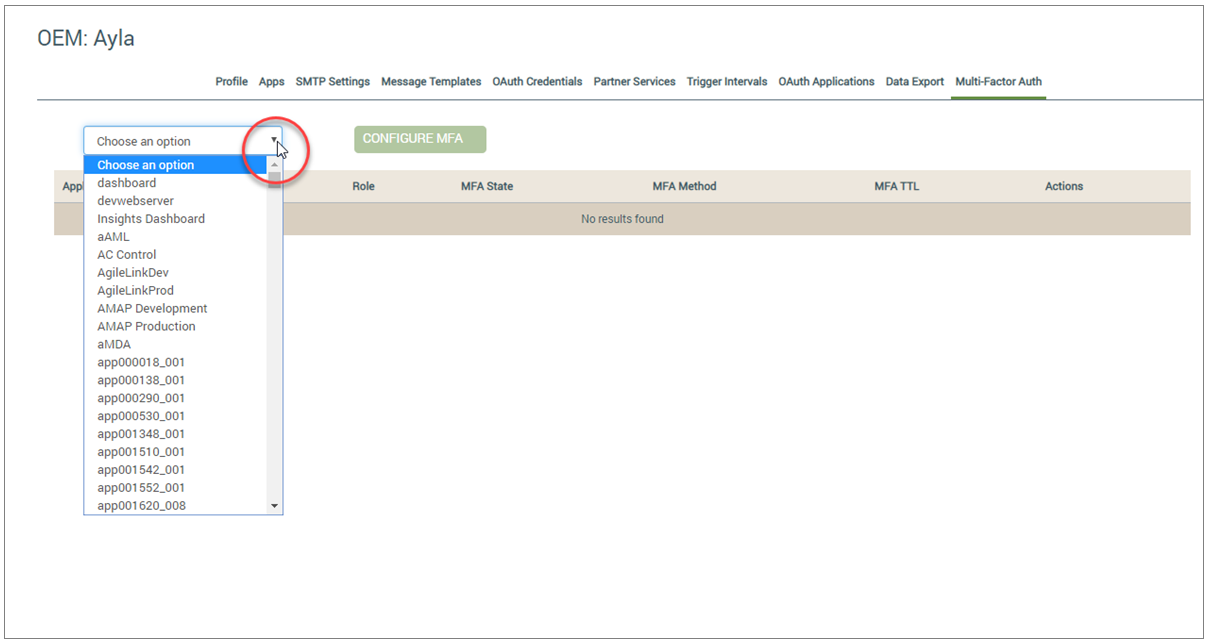Select the Partner Services tab

(634, 82)
